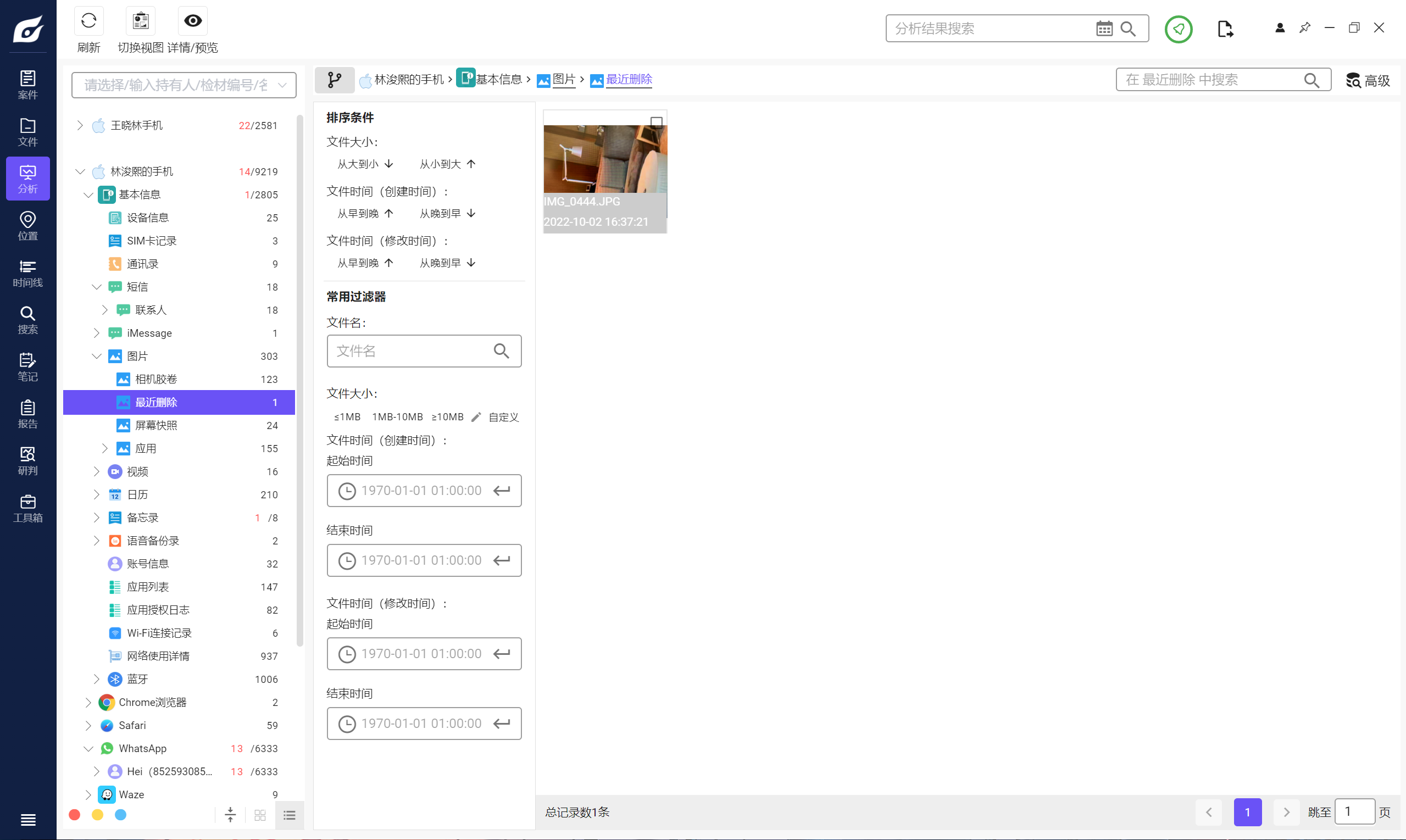The width and height of the screenshot is (1406, 840).
Task: Open the 持有人/检材编号 dropdown
Action: tap(184, 85)
